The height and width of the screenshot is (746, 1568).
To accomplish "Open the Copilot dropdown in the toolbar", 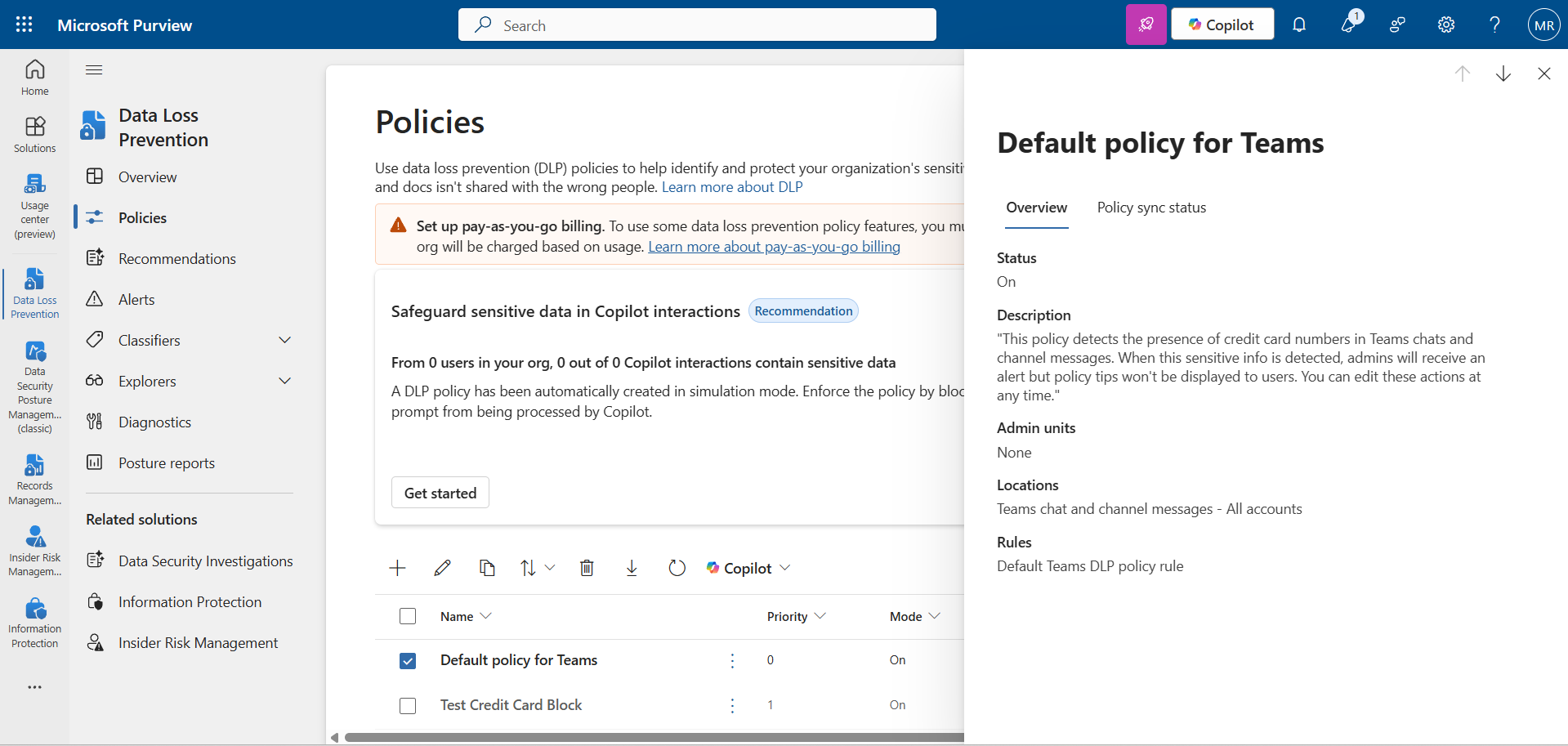I will pos(784,567).
